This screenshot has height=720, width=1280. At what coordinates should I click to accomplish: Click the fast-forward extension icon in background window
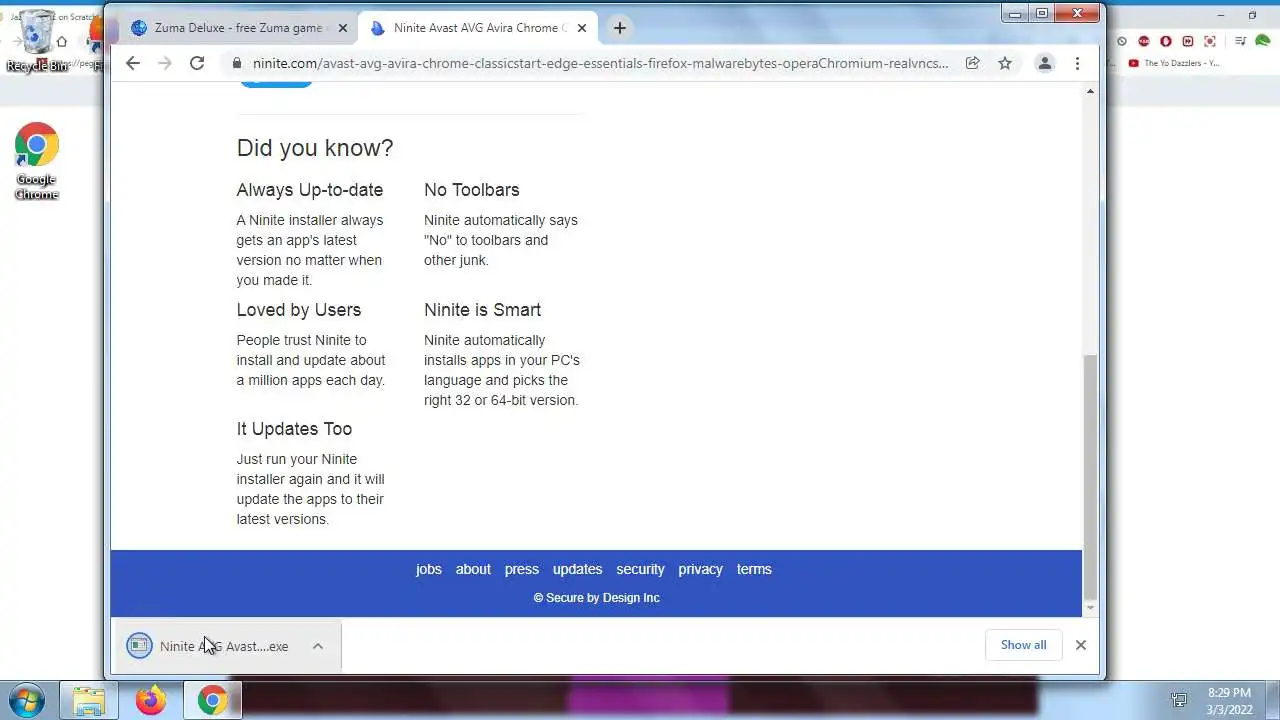point(1188,41)
